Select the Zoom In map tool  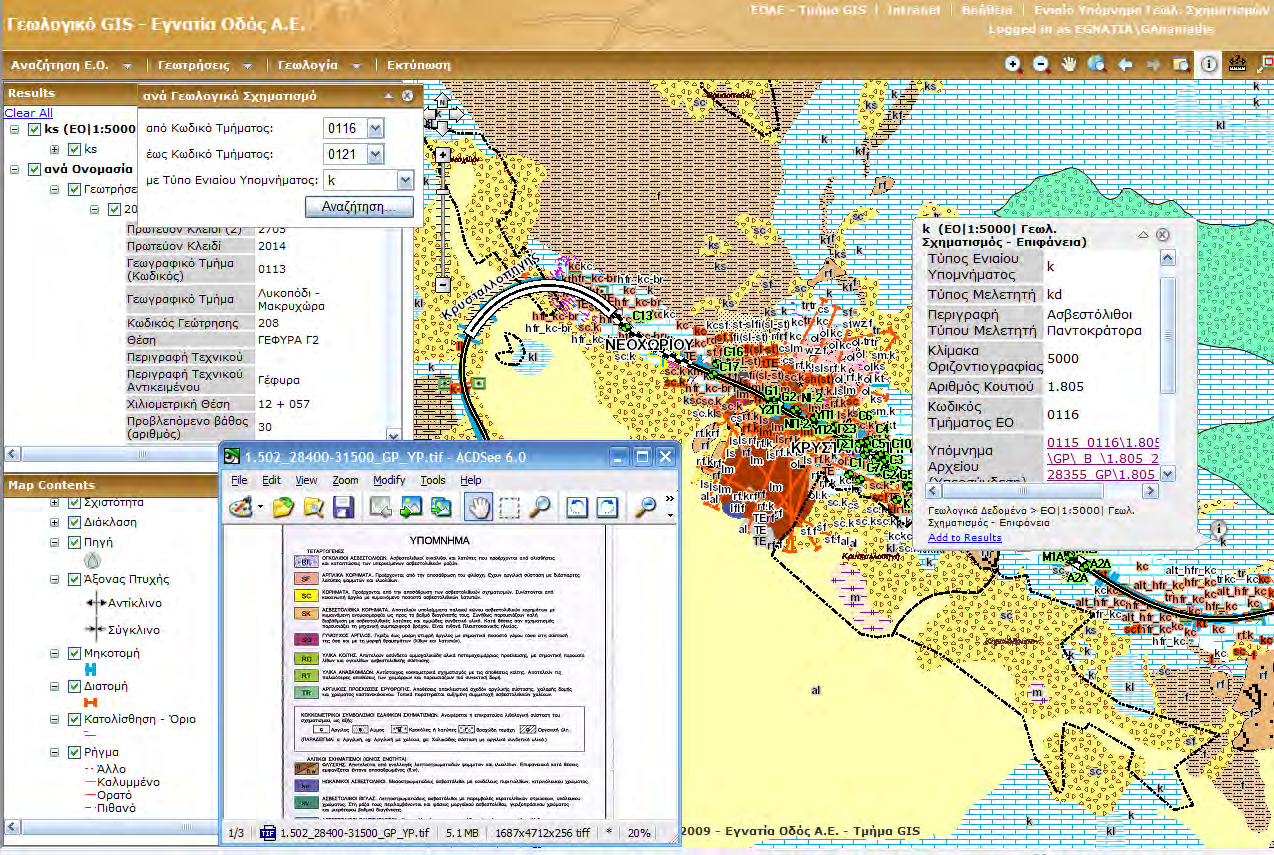pos(1013,64)
